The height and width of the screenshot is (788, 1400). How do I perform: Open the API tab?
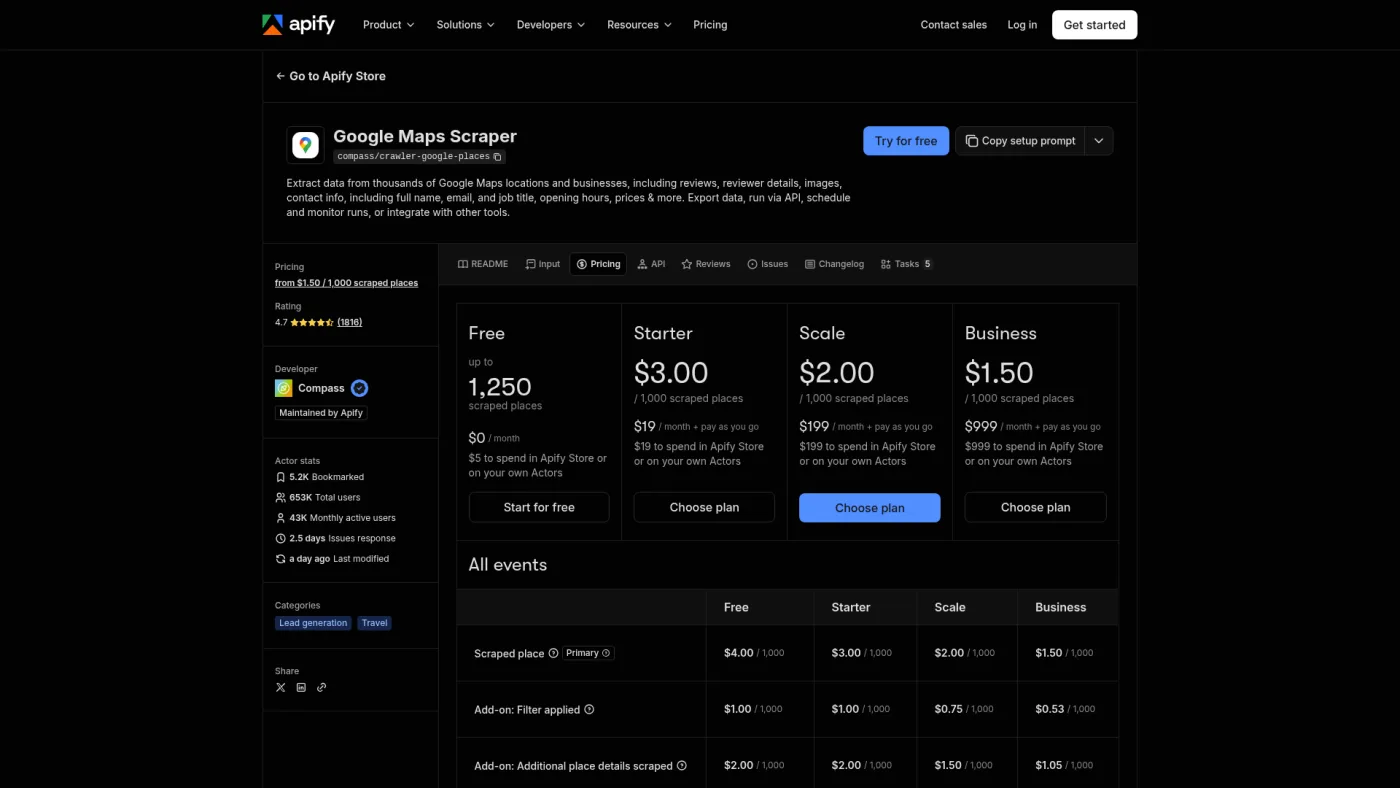click(651, 264)
